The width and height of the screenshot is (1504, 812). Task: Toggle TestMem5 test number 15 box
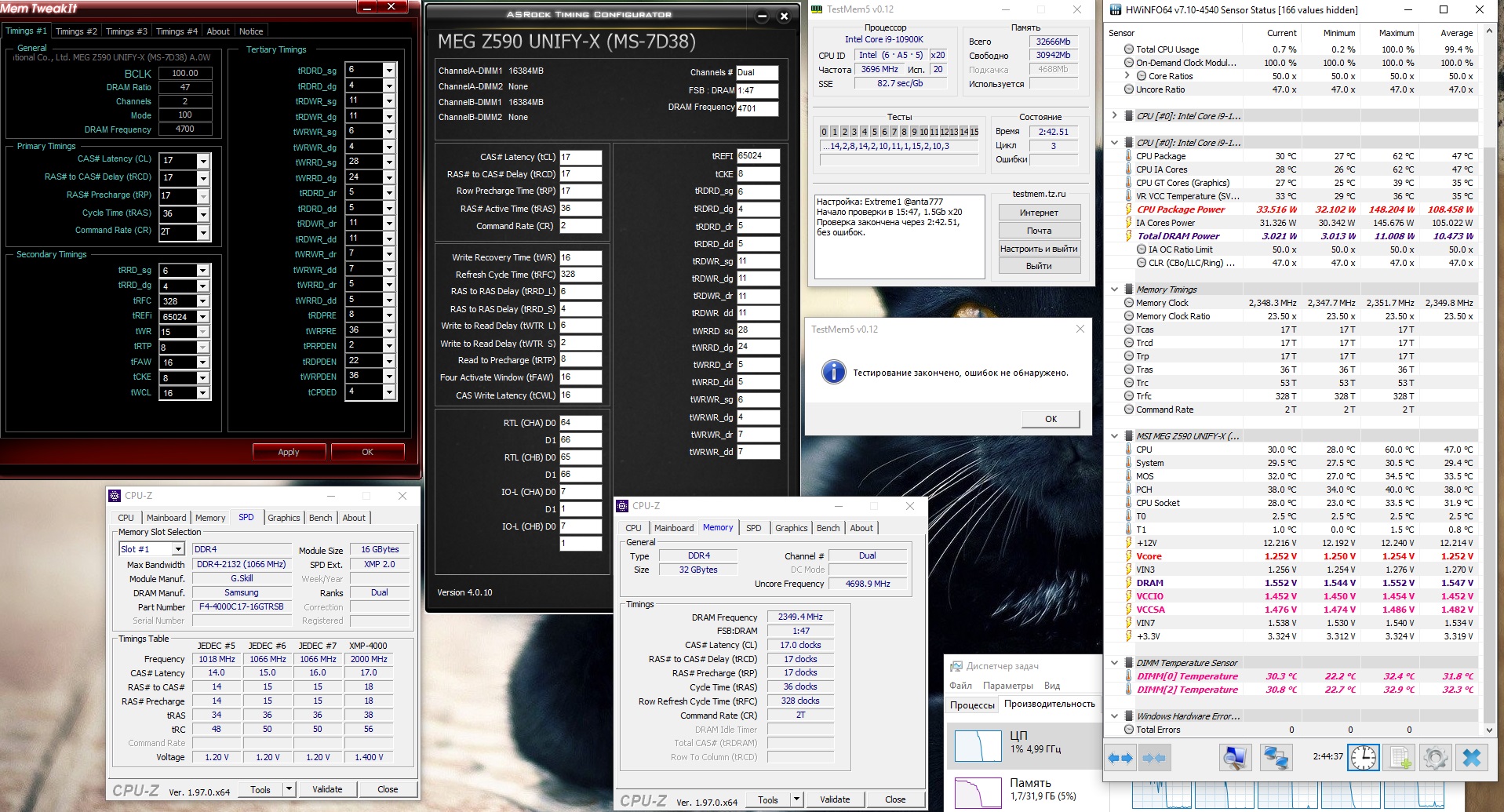(x=974, y=132)
